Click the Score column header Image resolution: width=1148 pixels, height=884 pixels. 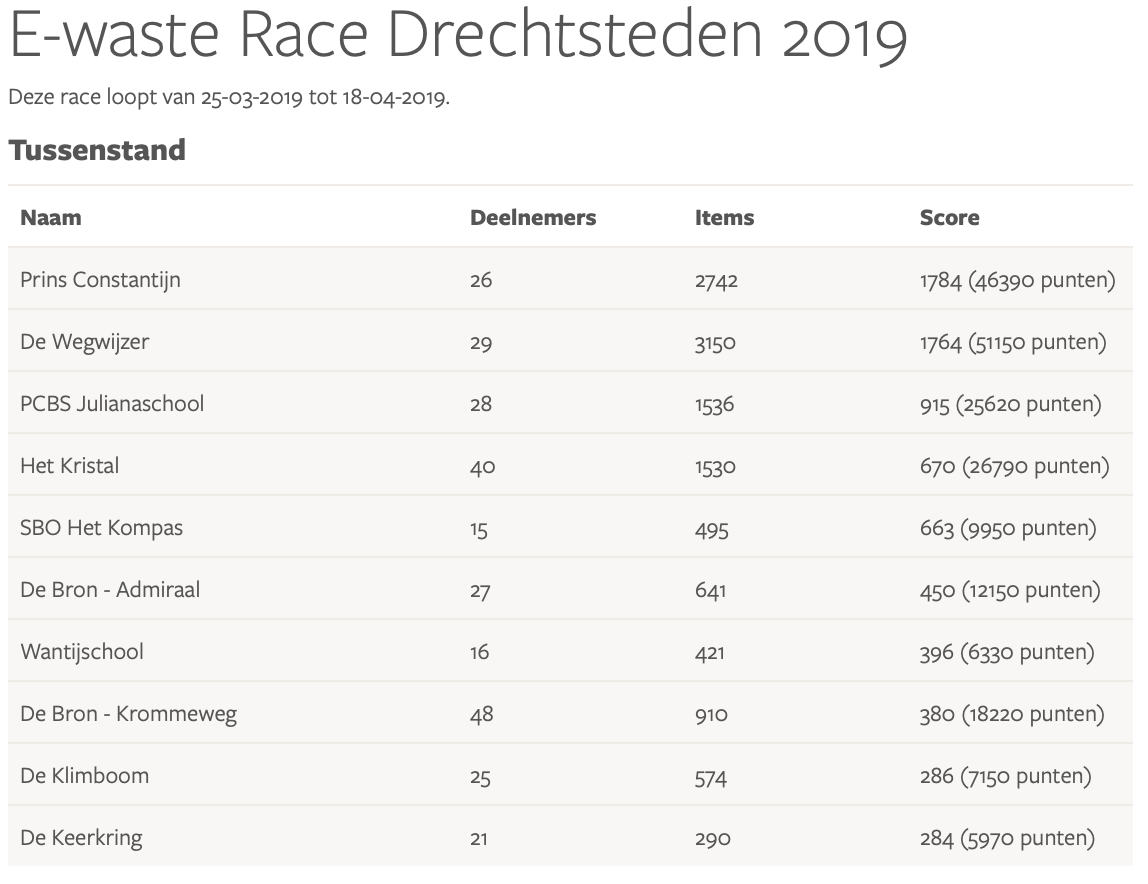[x=949, y=217]
